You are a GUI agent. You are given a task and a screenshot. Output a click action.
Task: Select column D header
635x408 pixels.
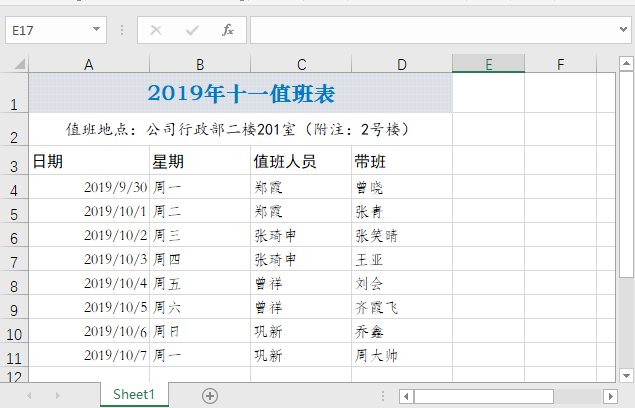[x=402, y=64]
